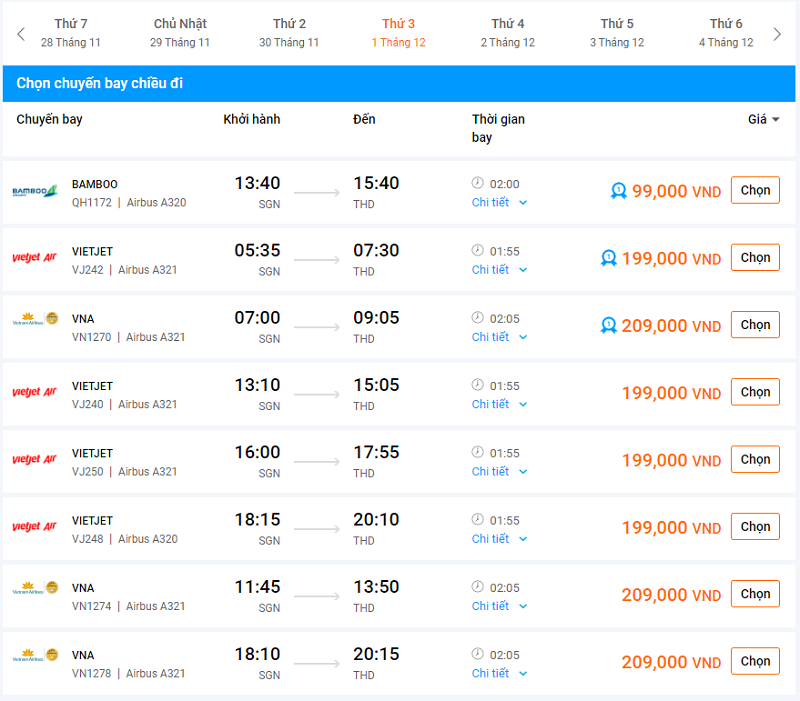Select VNA flight VN1274 using Chọn

click(755, 594)
